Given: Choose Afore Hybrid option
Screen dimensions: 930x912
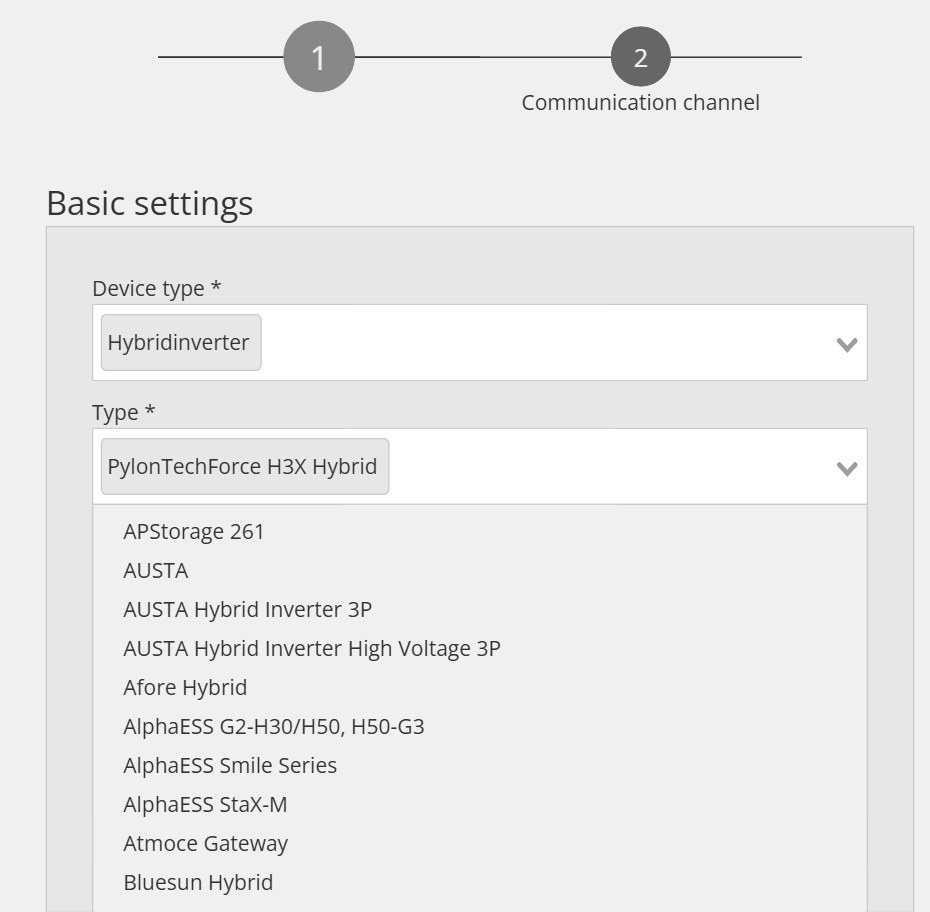Looking at the screenshot, I should (x=480, y=688).
